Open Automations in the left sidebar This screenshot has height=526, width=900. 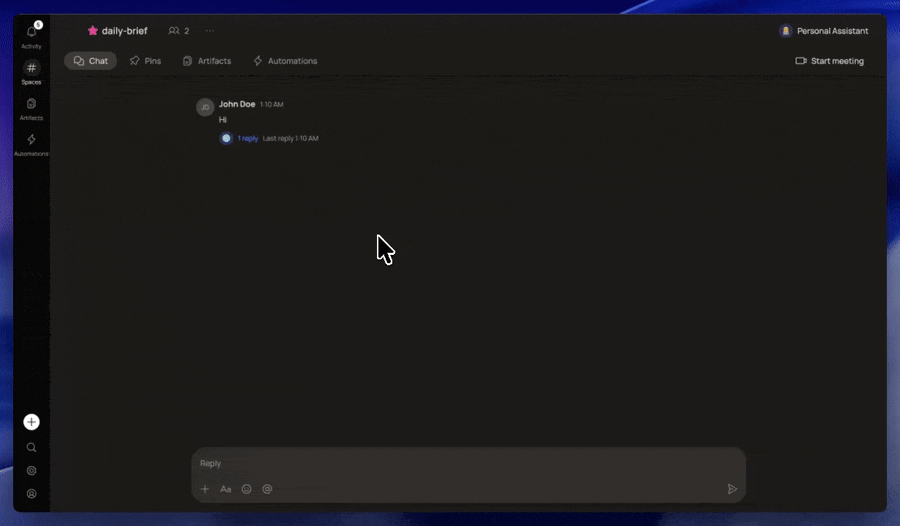click(x=32, y=145)
